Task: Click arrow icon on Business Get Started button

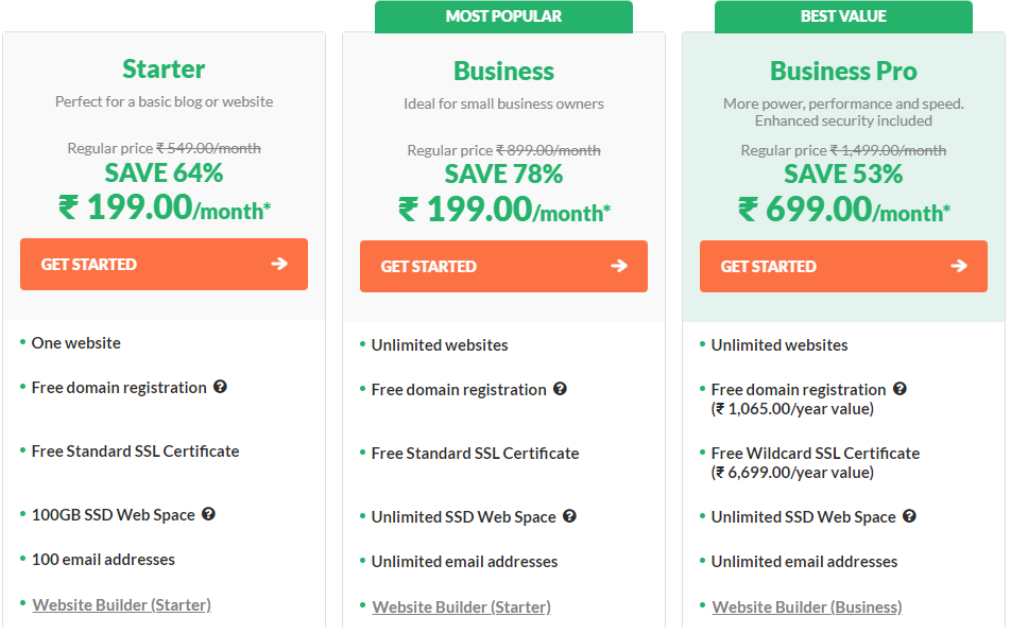Action: [620, 266]
